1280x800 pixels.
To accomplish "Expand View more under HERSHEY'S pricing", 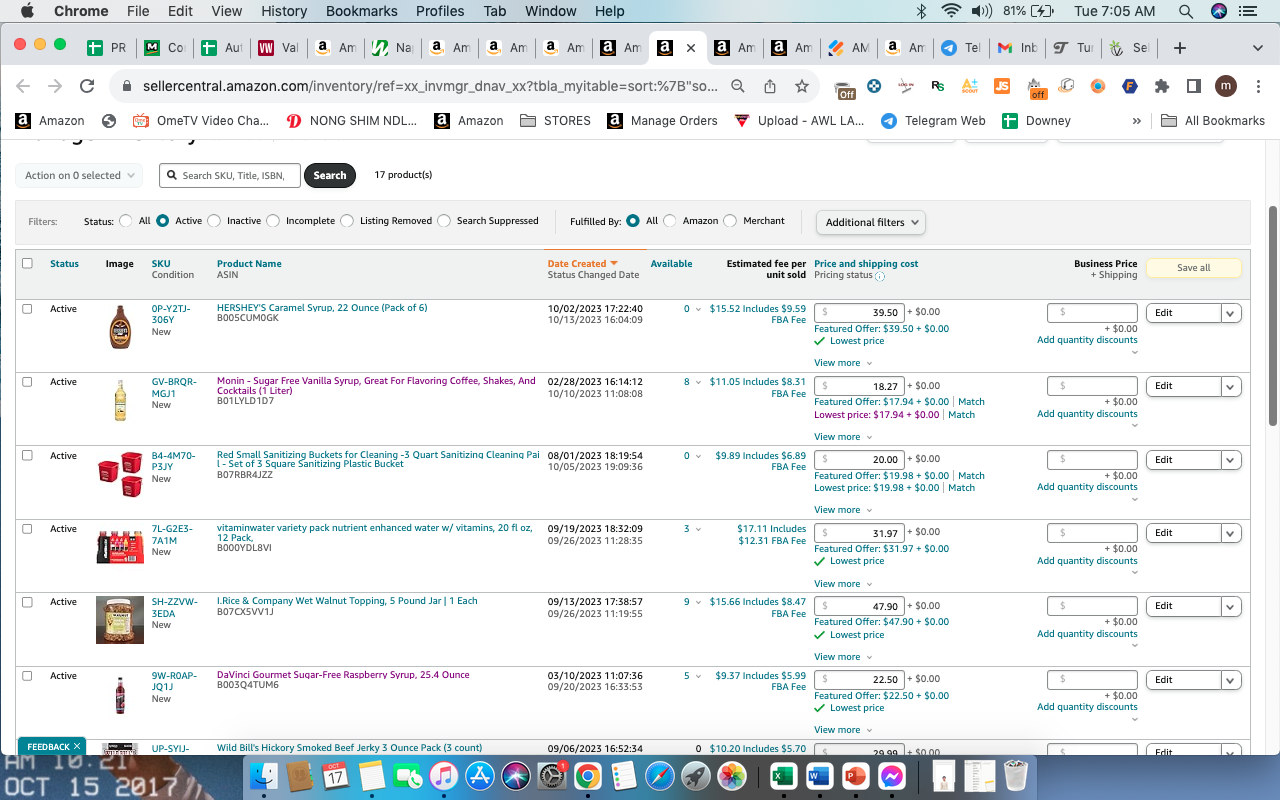I will (843, 363).
